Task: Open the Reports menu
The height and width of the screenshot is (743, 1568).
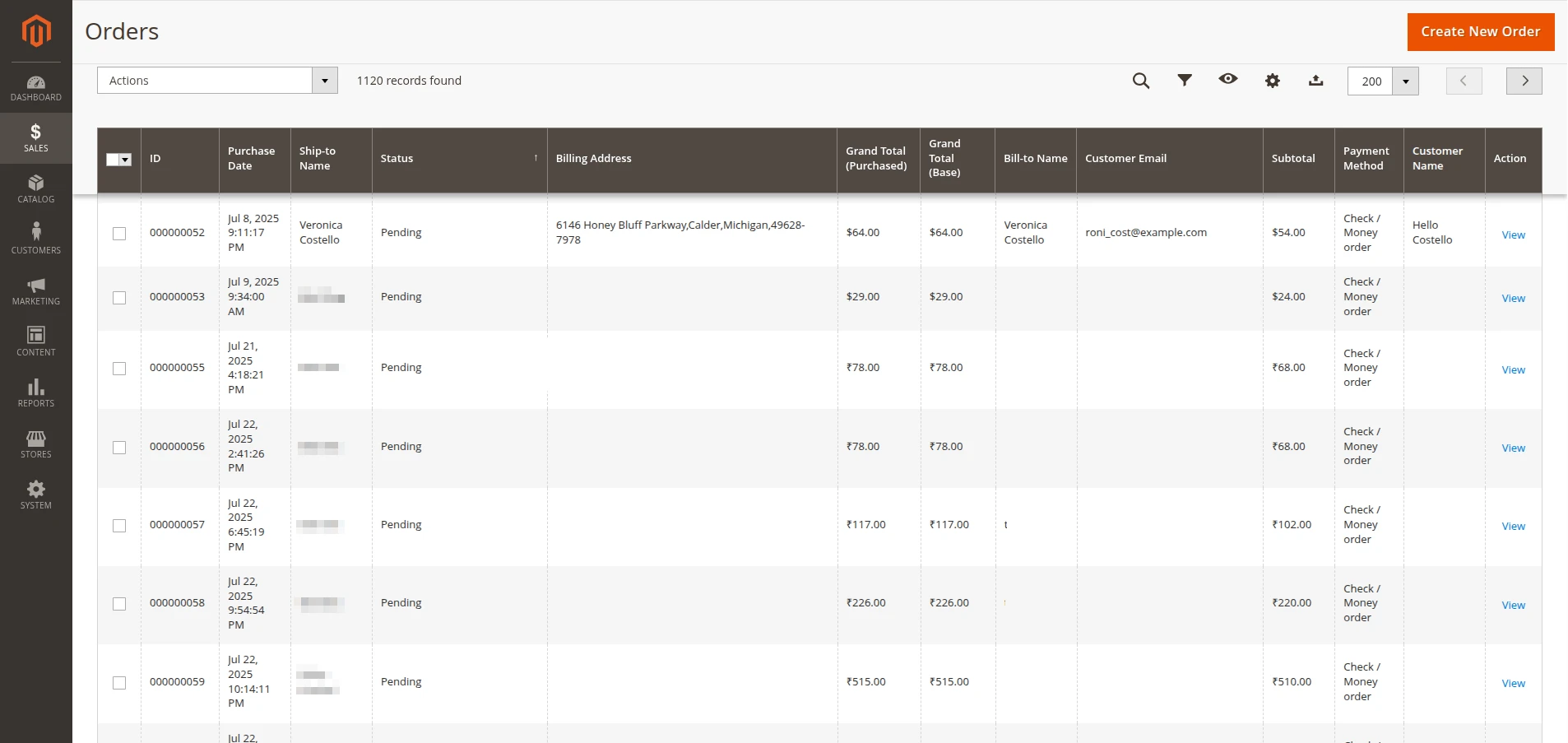Action: [36, 392]
